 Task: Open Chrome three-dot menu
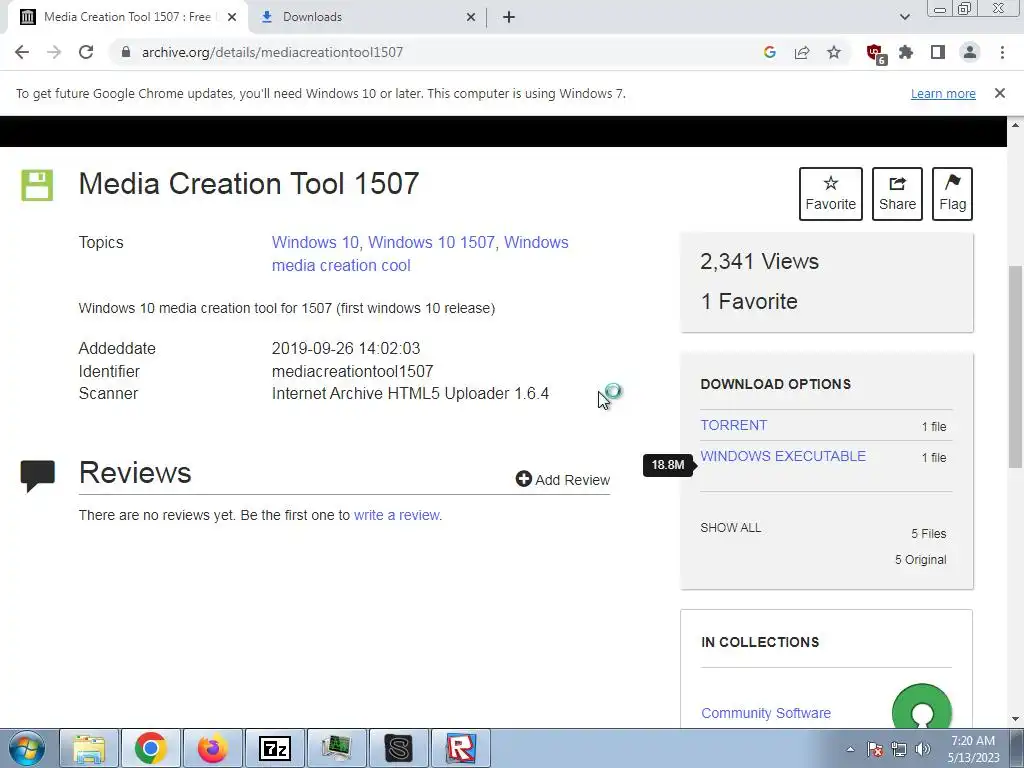tap(1002, 52)
